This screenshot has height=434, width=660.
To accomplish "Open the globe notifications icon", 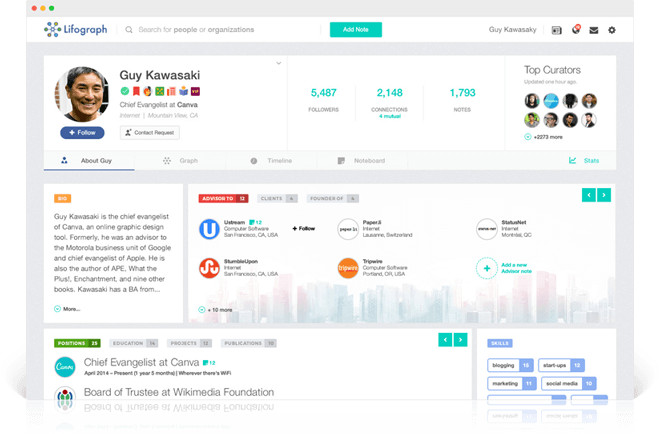I will coord(576,29).
